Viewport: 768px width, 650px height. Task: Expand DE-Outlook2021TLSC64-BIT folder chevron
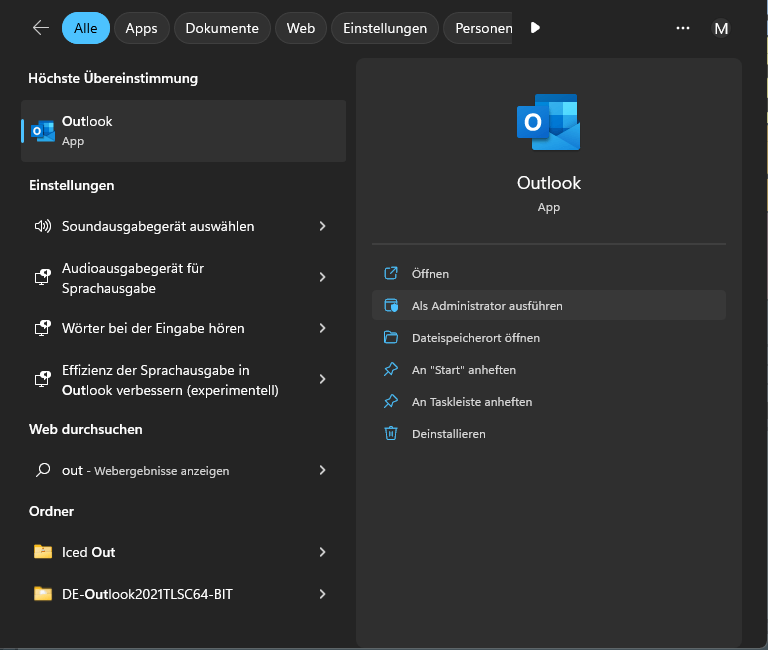322,594
